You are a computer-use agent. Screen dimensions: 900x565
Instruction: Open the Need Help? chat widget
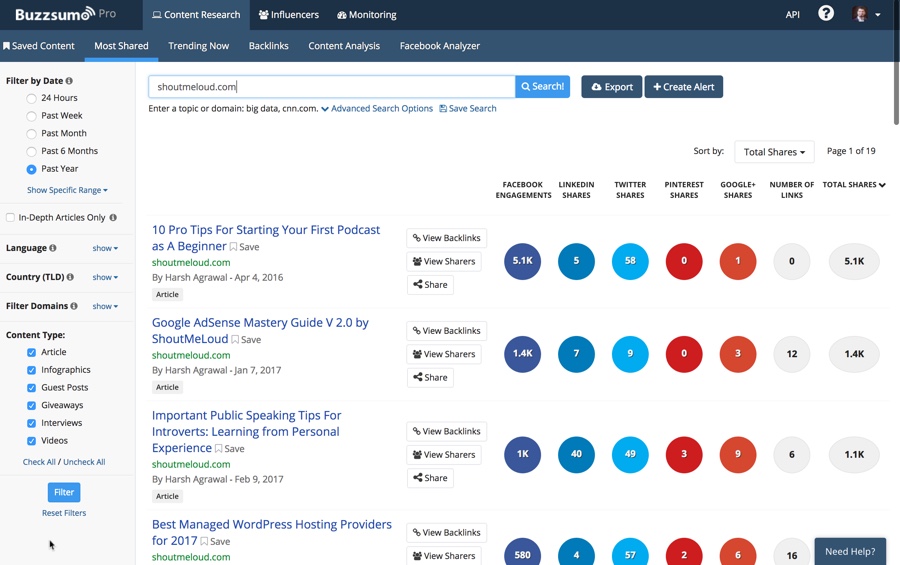tap(850, 551)
